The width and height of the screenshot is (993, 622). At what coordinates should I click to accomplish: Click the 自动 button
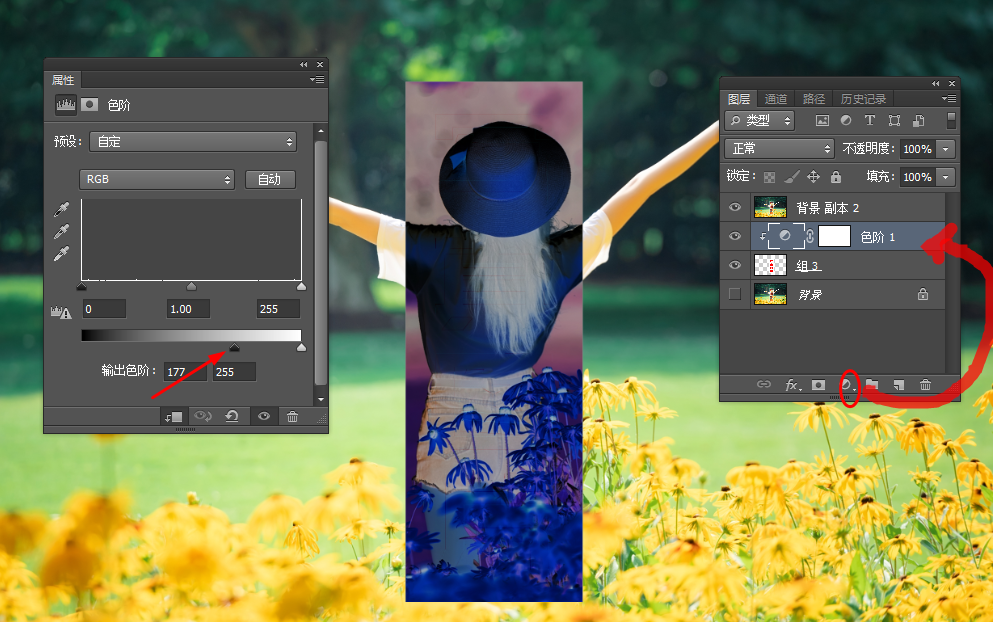(270, 179)
